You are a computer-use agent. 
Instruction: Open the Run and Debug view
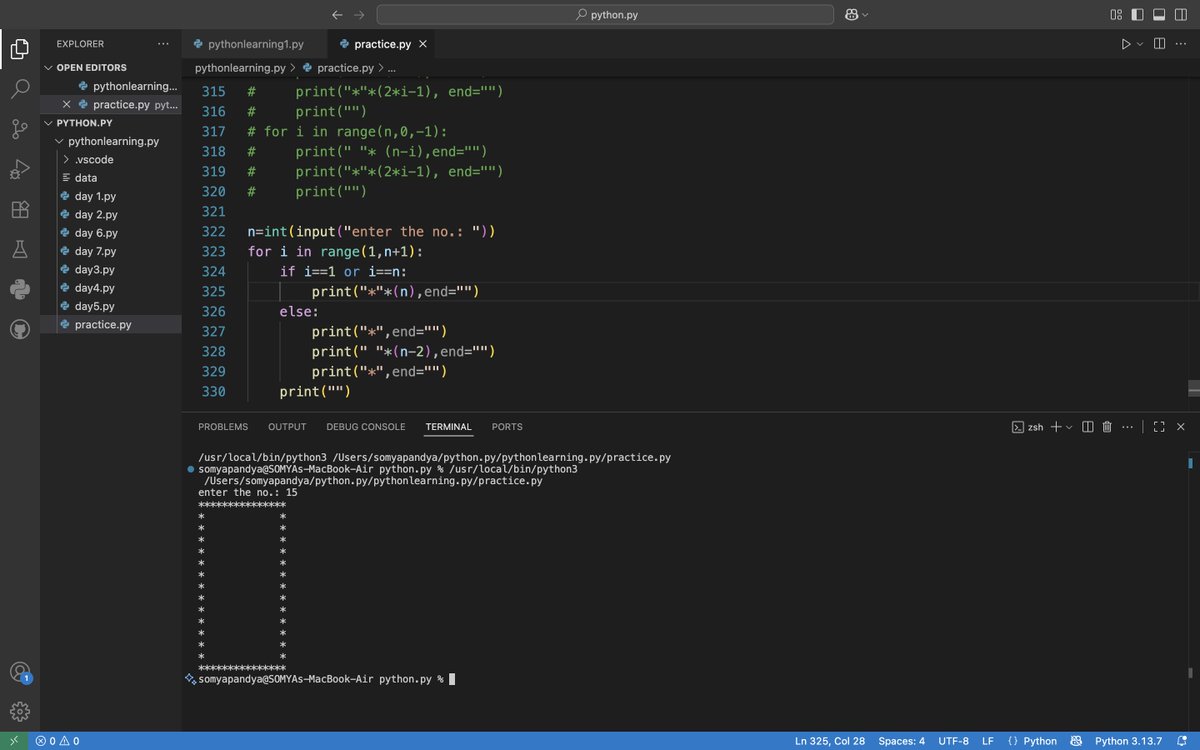[x=20, y=169]
